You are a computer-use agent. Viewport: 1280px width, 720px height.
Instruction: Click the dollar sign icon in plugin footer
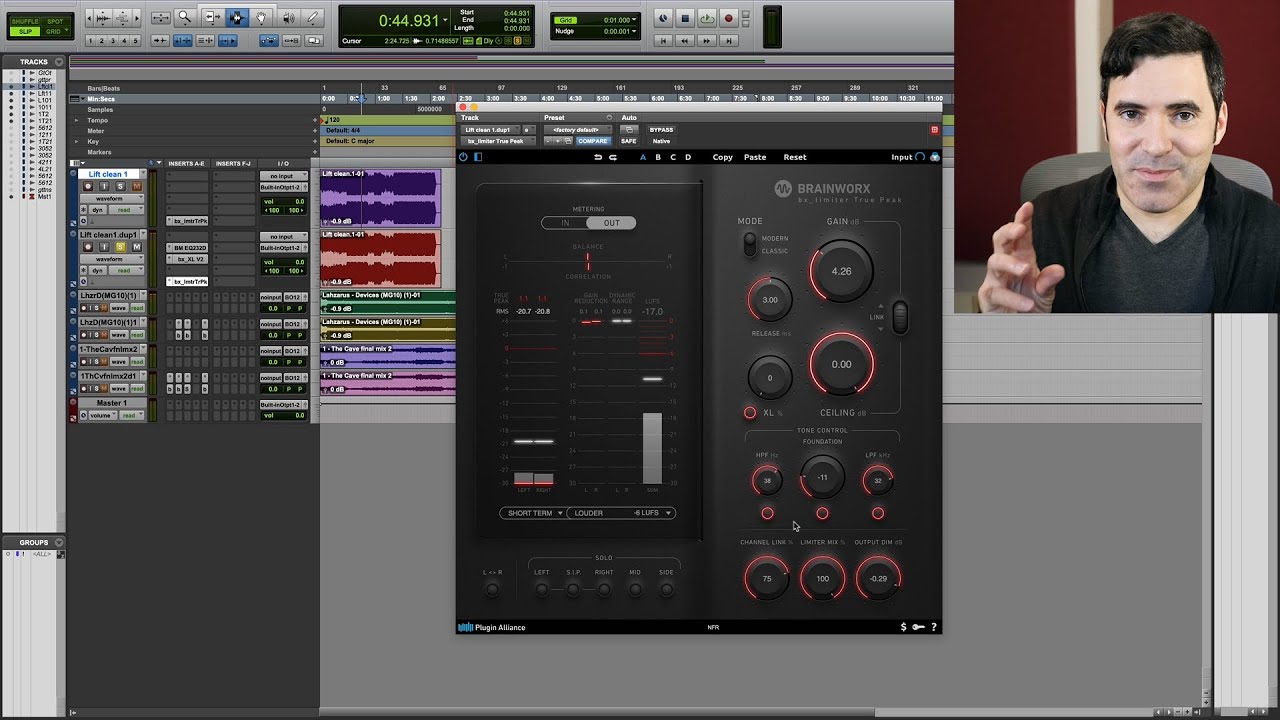click(903, 627)
